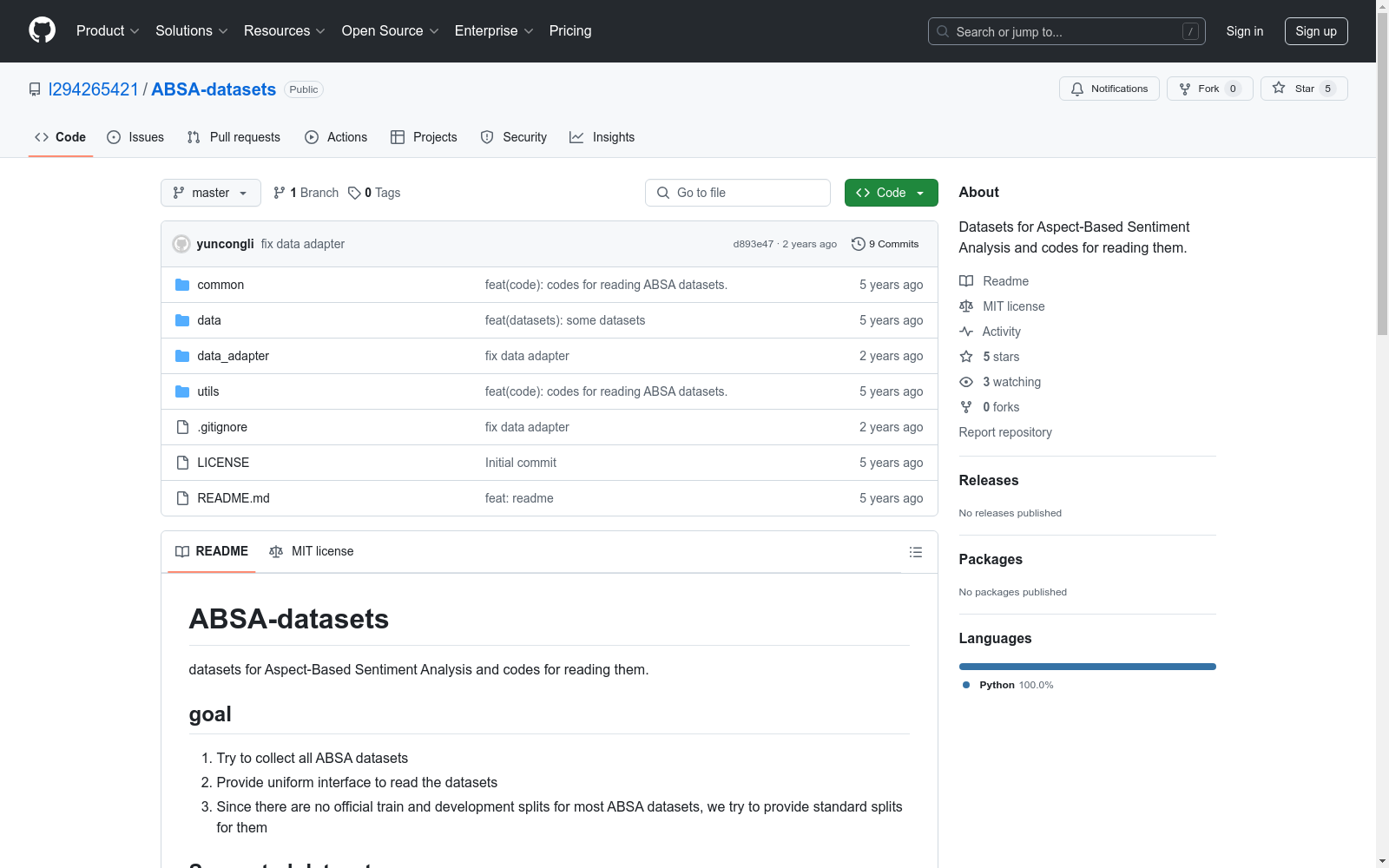
Task: Click the watching eye icon
Action: [966, 382]
